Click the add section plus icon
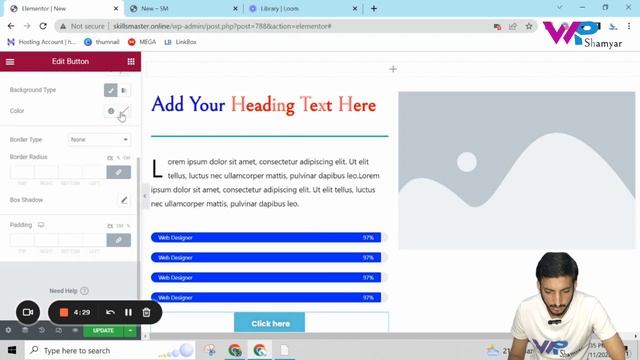 pos(393,69)
